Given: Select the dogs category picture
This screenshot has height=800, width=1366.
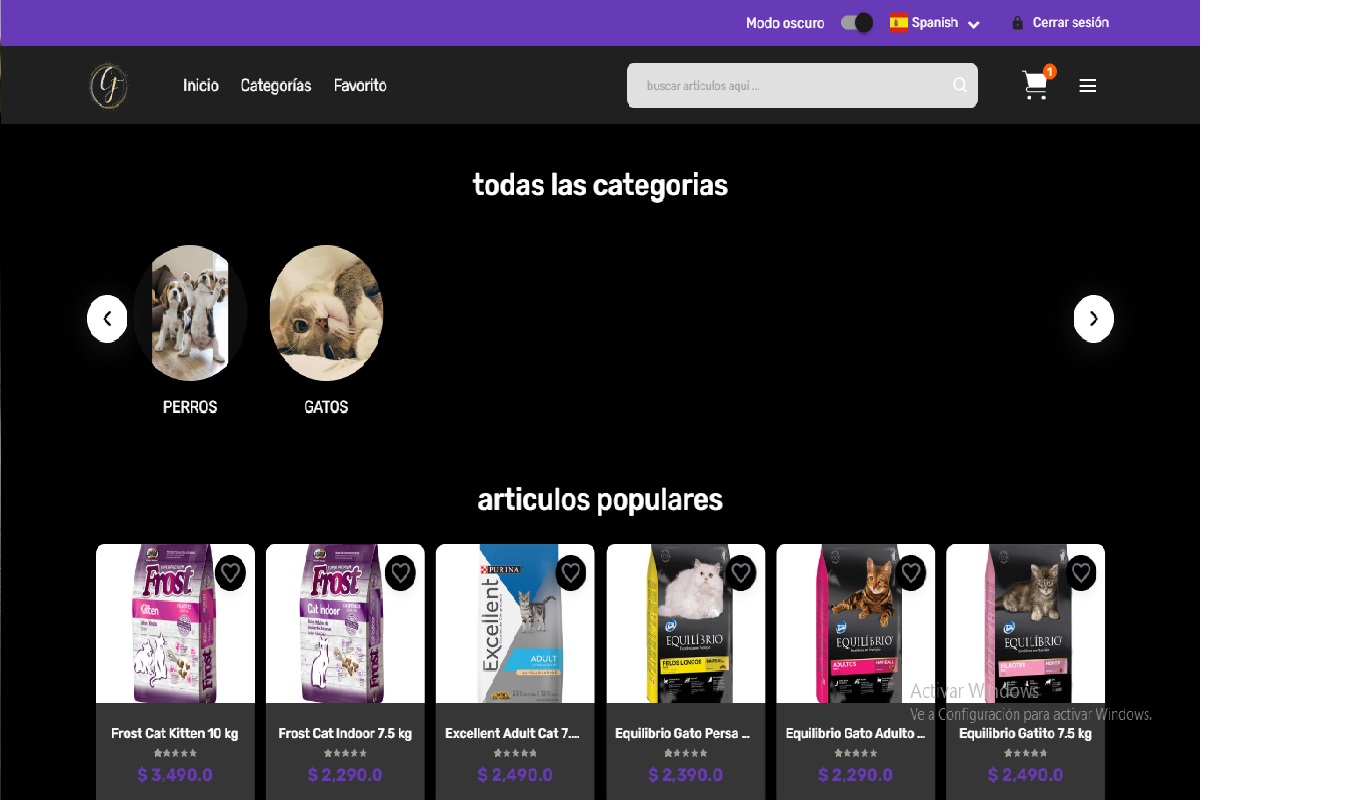Looking at the screenshot, I should 190,313.
